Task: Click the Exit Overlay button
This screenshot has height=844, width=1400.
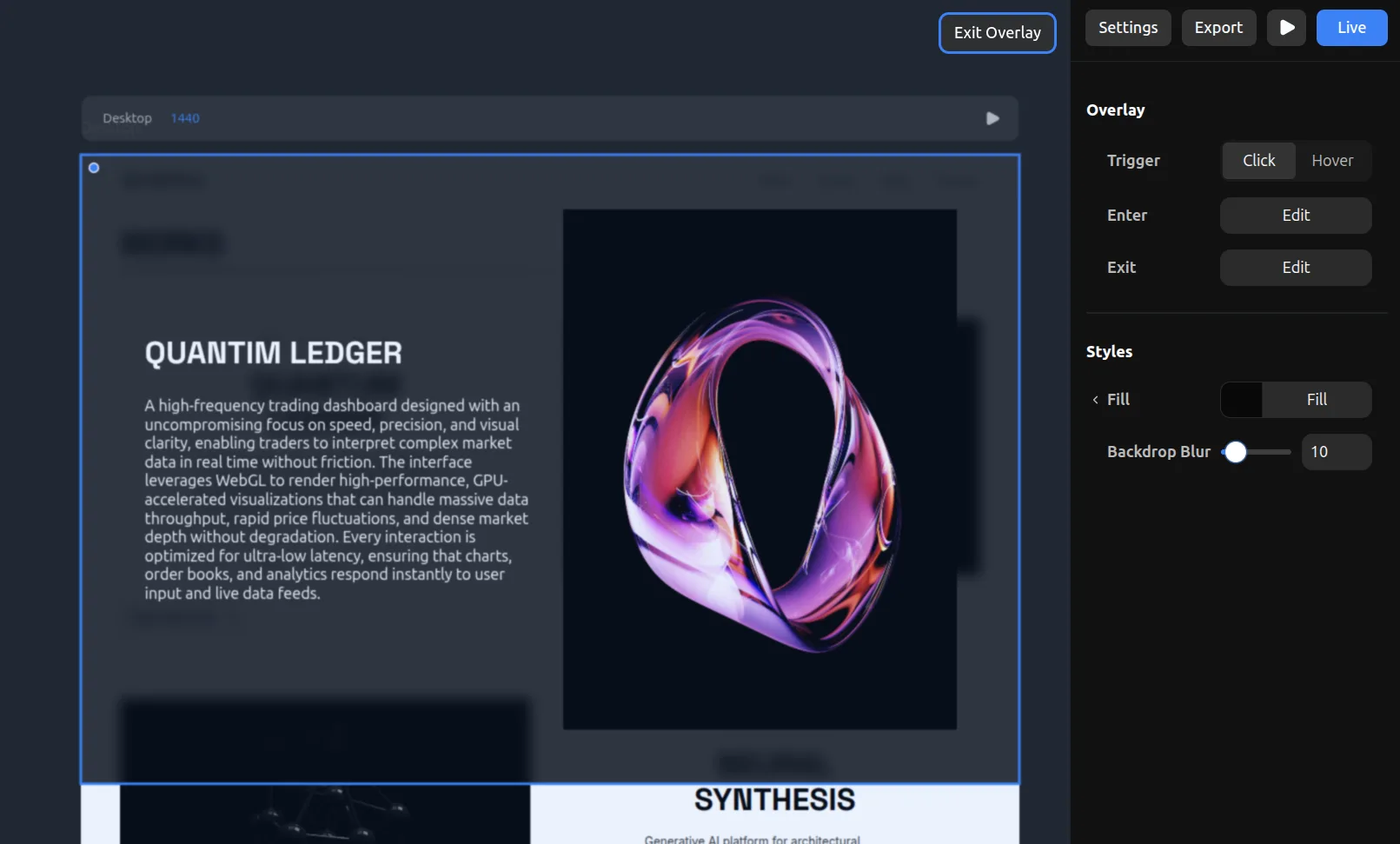Action: (x=997, y=33)
